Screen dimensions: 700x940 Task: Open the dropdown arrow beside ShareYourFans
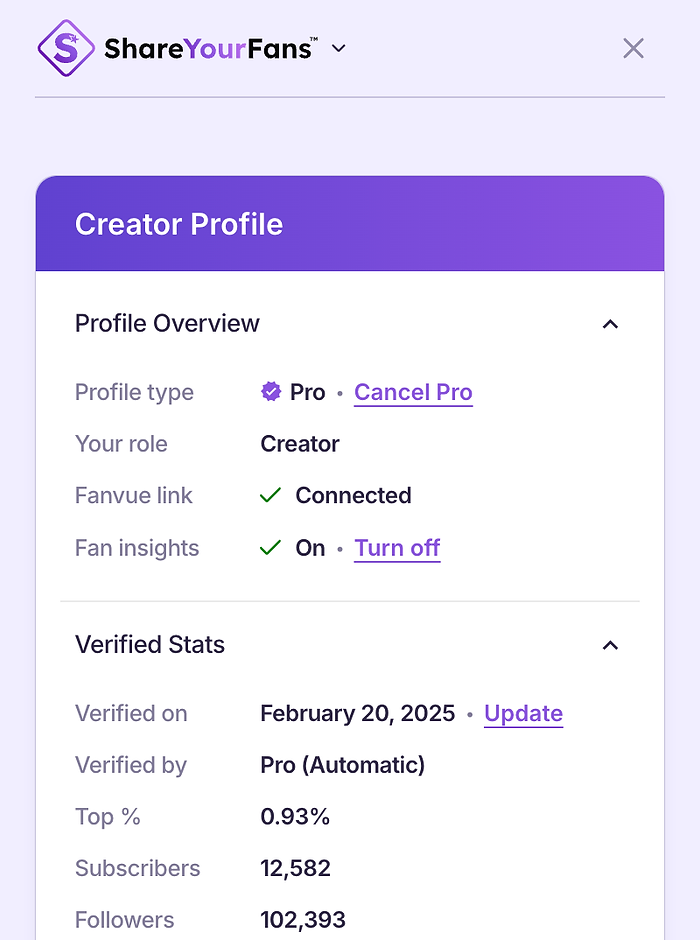339,48
